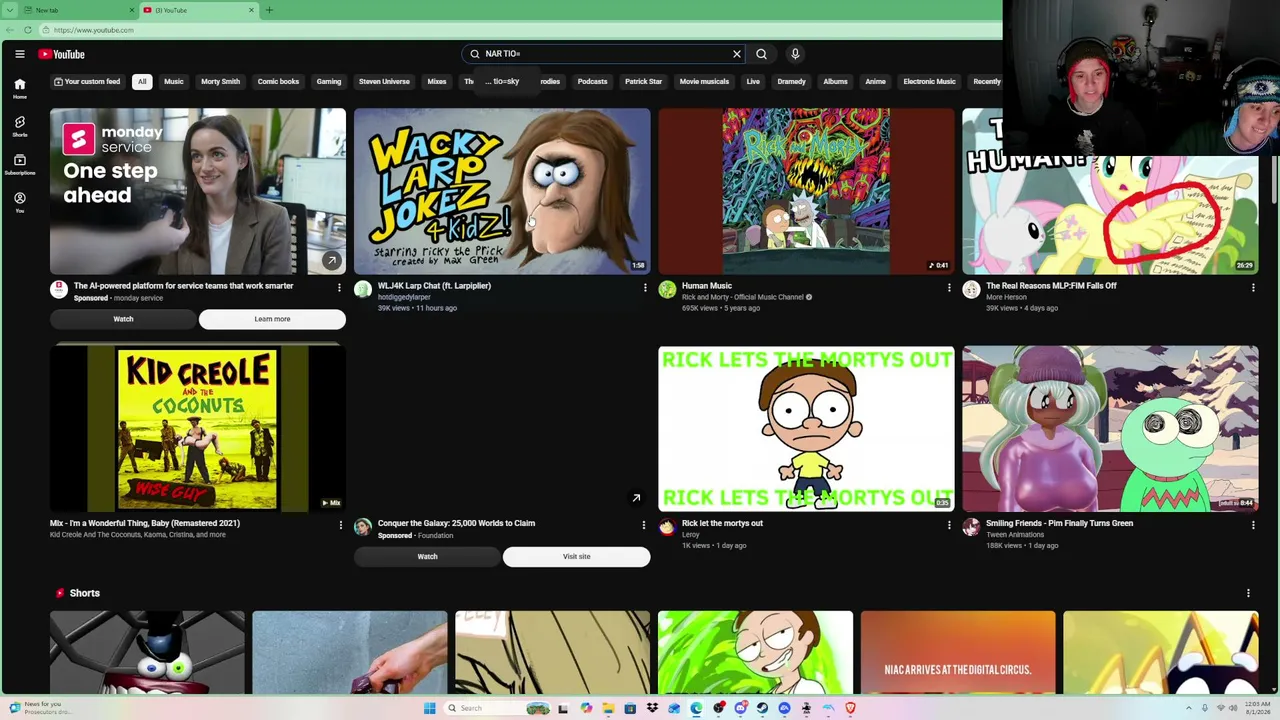The width and height of the screenshot is (1280, 720).
Task: Open the Smiling Friends Pim video title
Action: pos(1059,523)
